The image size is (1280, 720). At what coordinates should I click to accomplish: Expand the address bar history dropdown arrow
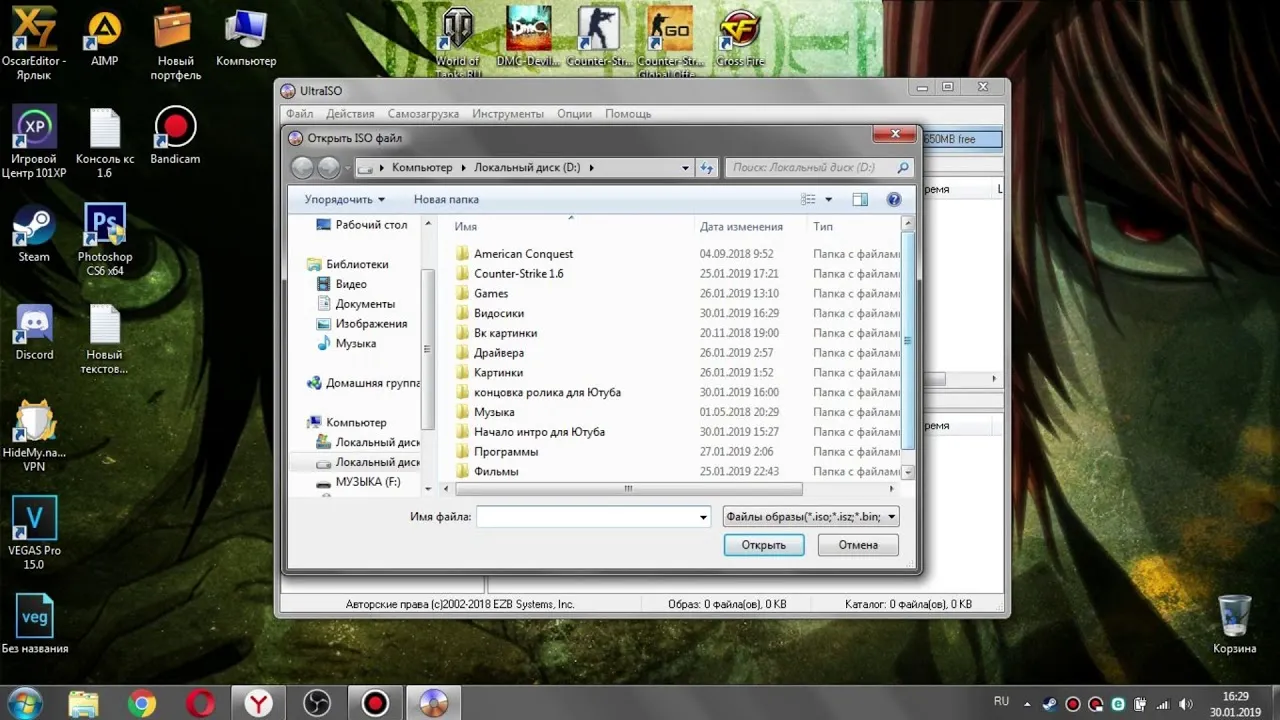685,168
